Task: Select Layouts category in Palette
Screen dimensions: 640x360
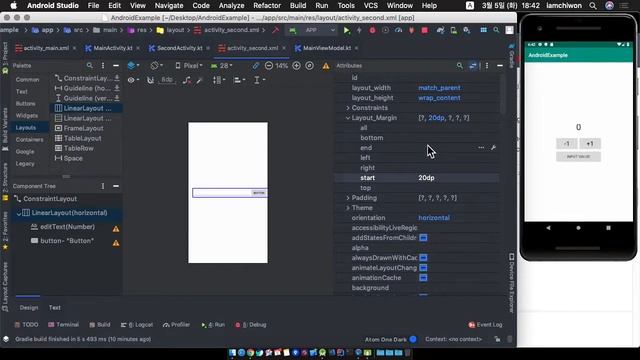Action: coord(26,128)
